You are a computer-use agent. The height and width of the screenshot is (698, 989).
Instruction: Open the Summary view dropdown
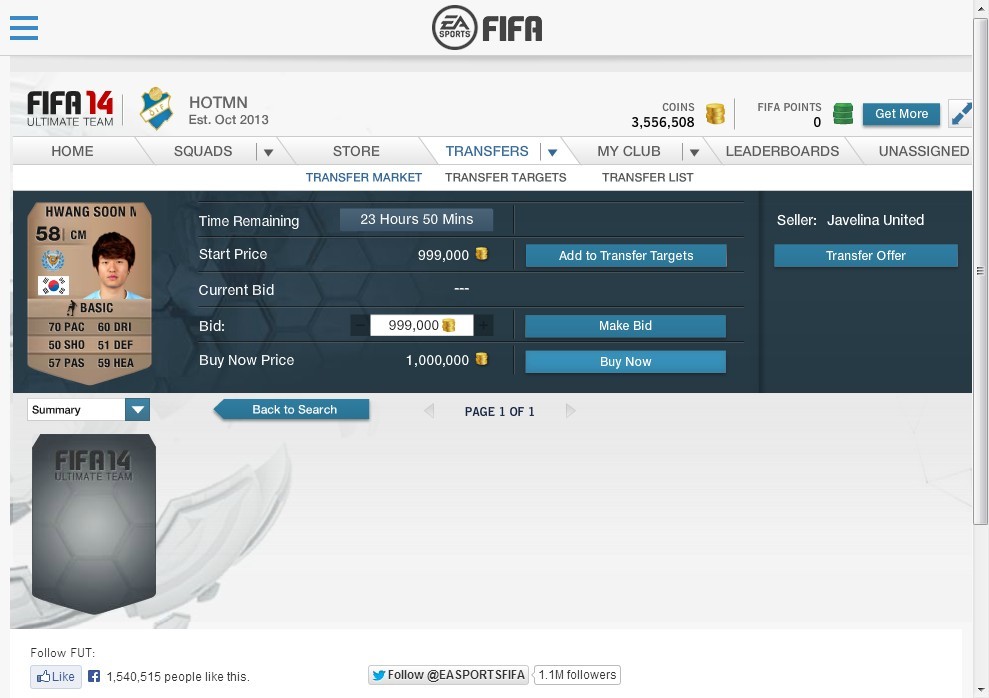88,410
